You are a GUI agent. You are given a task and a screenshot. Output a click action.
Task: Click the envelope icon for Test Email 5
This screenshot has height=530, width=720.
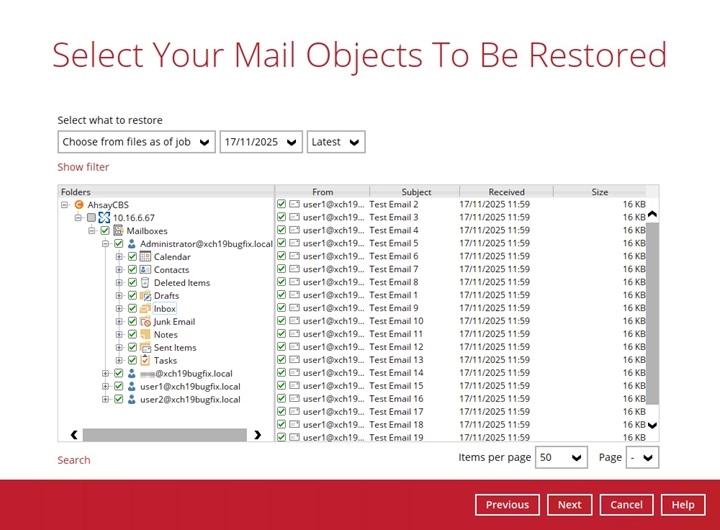click(294, 243)
